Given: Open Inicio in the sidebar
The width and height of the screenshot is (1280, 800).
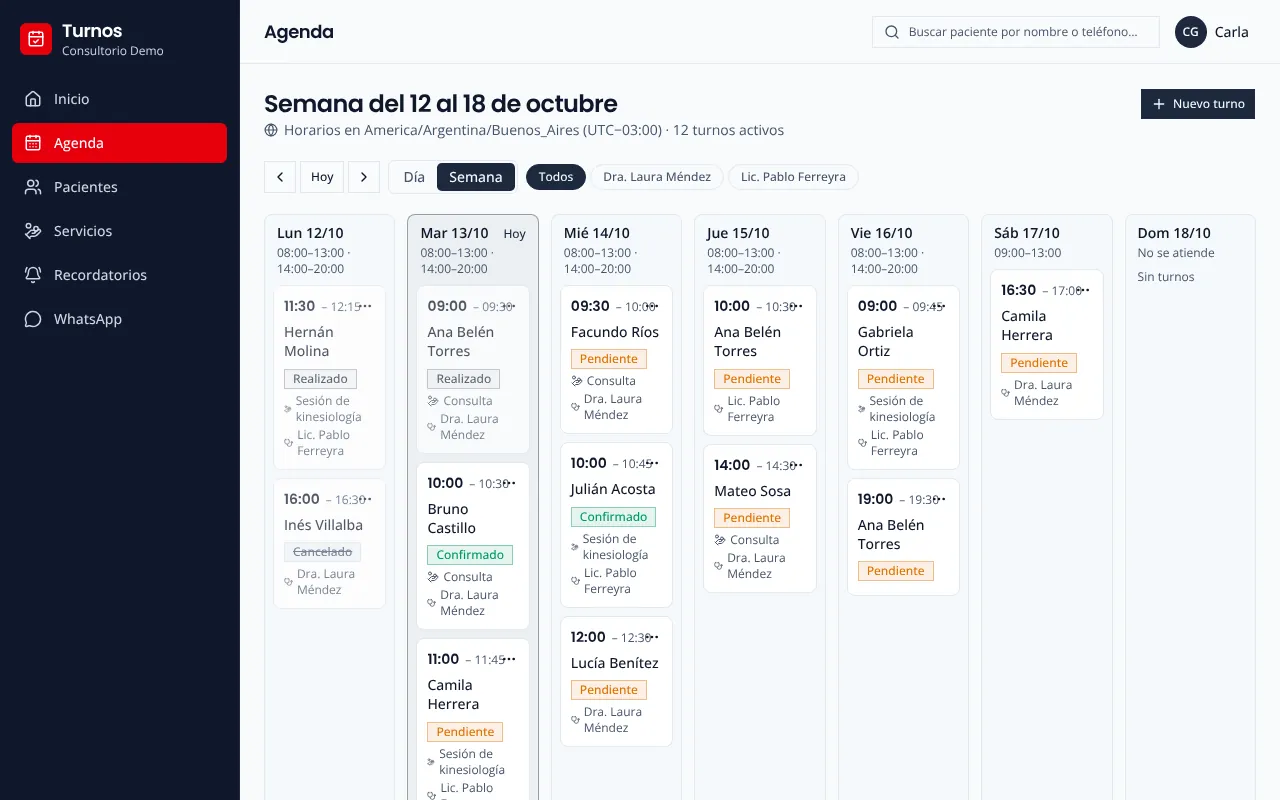Looking at the screenshot, I should pos(120,99).
